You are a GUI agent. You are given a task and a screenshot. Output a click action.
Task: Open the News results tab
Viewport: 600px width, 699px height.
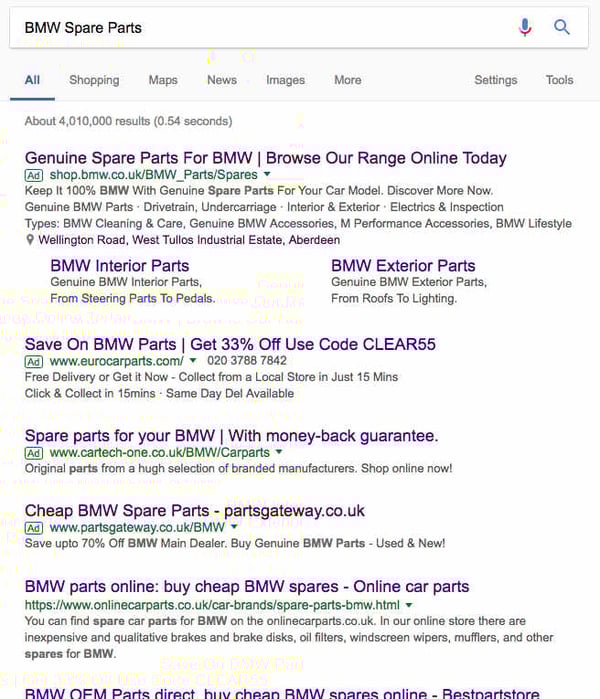click(x=222, y=80)
